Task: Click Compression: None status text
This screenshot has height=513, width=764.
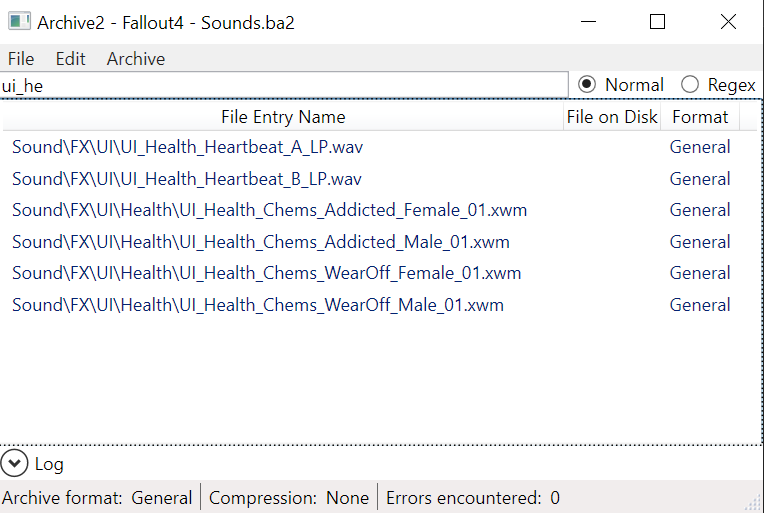Action: (x=288, y=498)
